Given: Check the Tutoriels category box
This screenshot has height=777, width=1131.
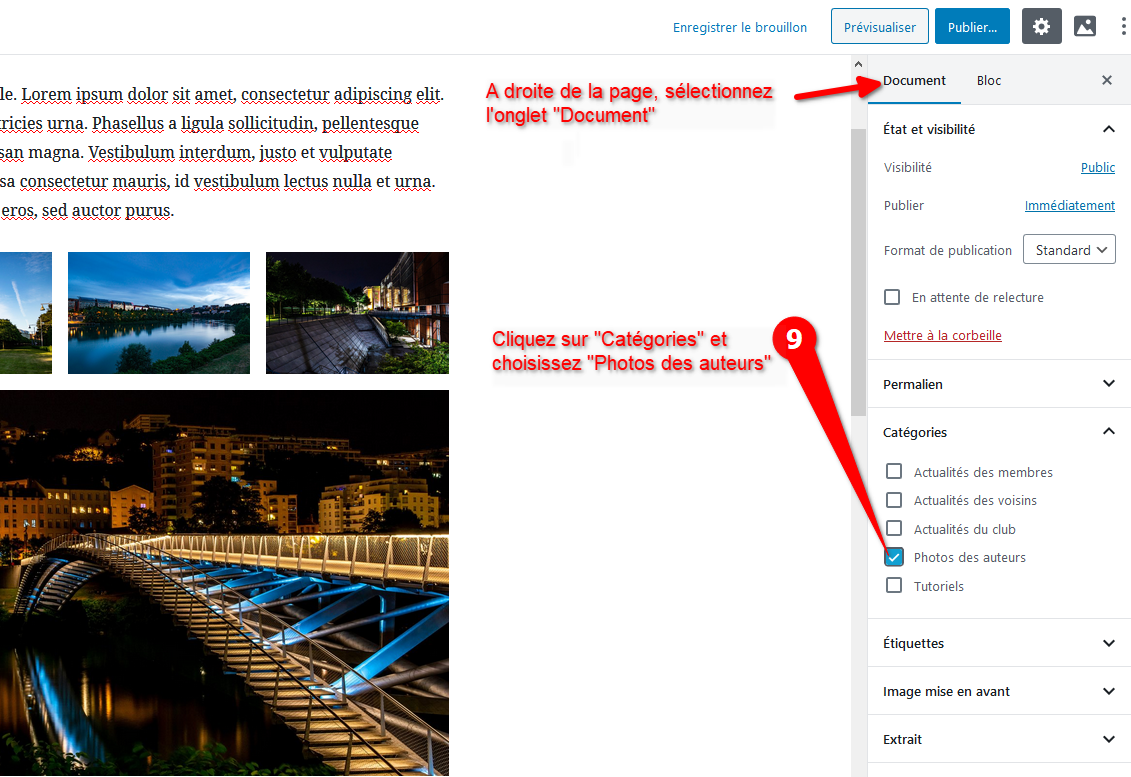Looking at the screenshot, I should [894, 586].
